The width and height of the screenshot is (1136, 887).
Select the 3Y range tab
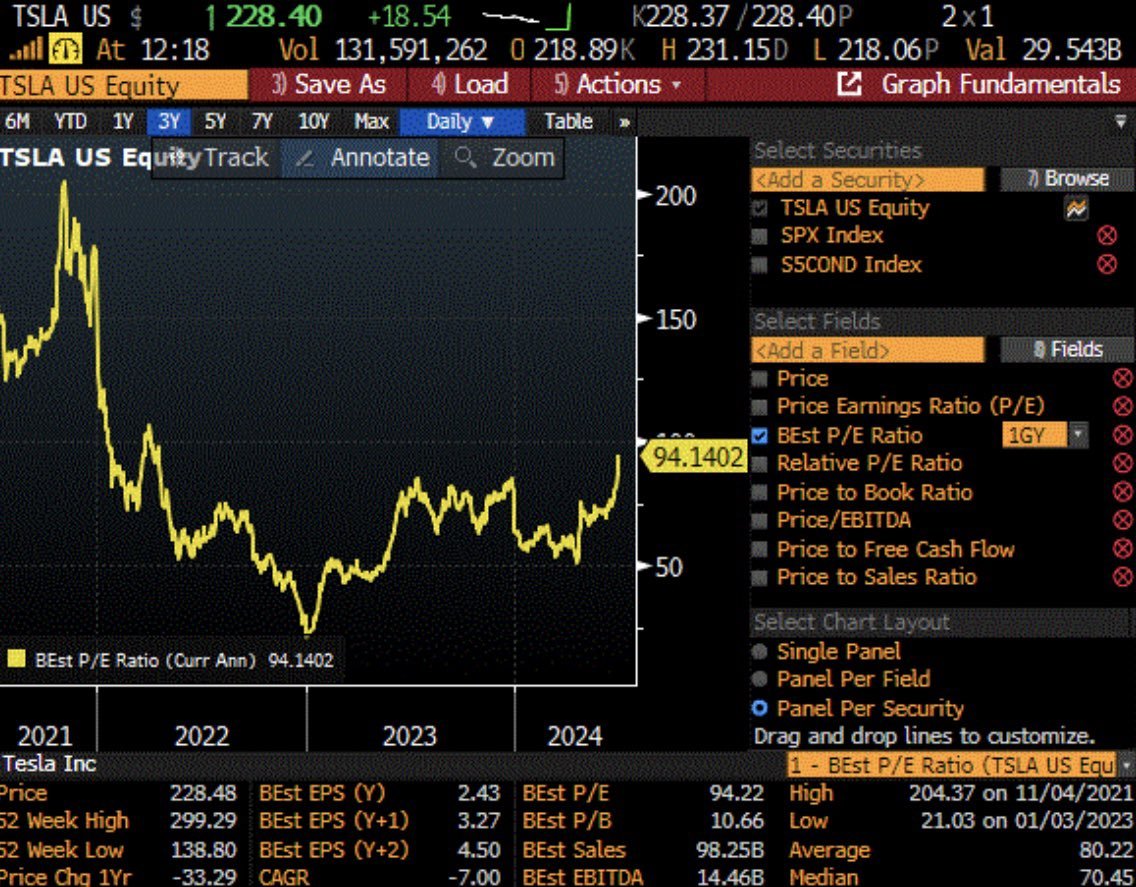169,122
